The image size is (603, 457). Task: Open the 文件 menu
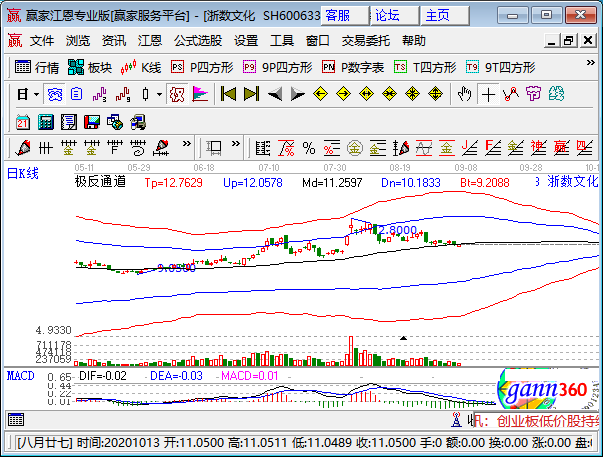[42, 40]
